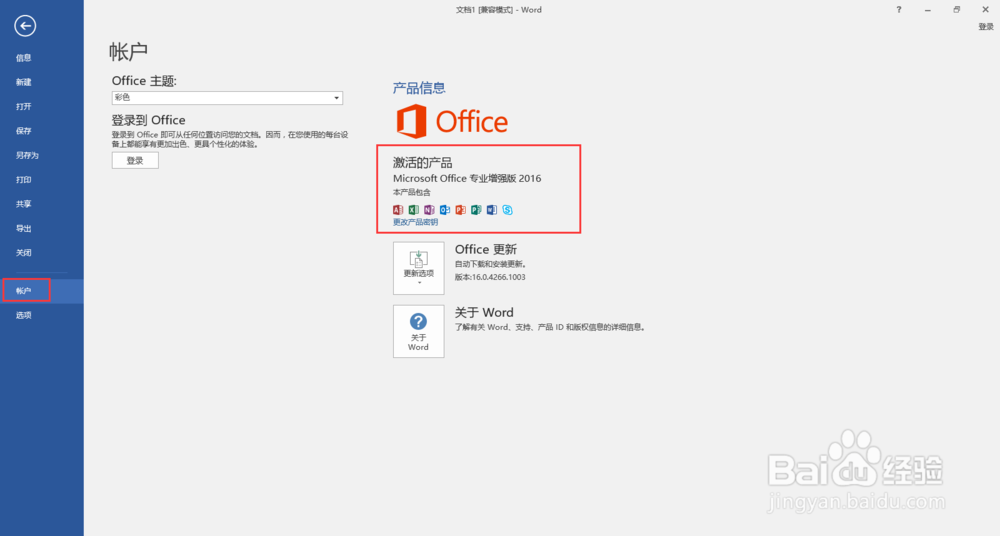1000x536 pixels.
Task: Click the 产品信息 heading
Action: [419, 88]
